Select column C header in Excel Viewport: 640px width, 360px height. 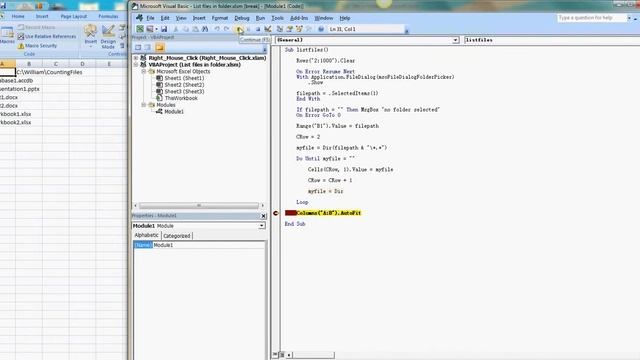click(x=56, y=64)
